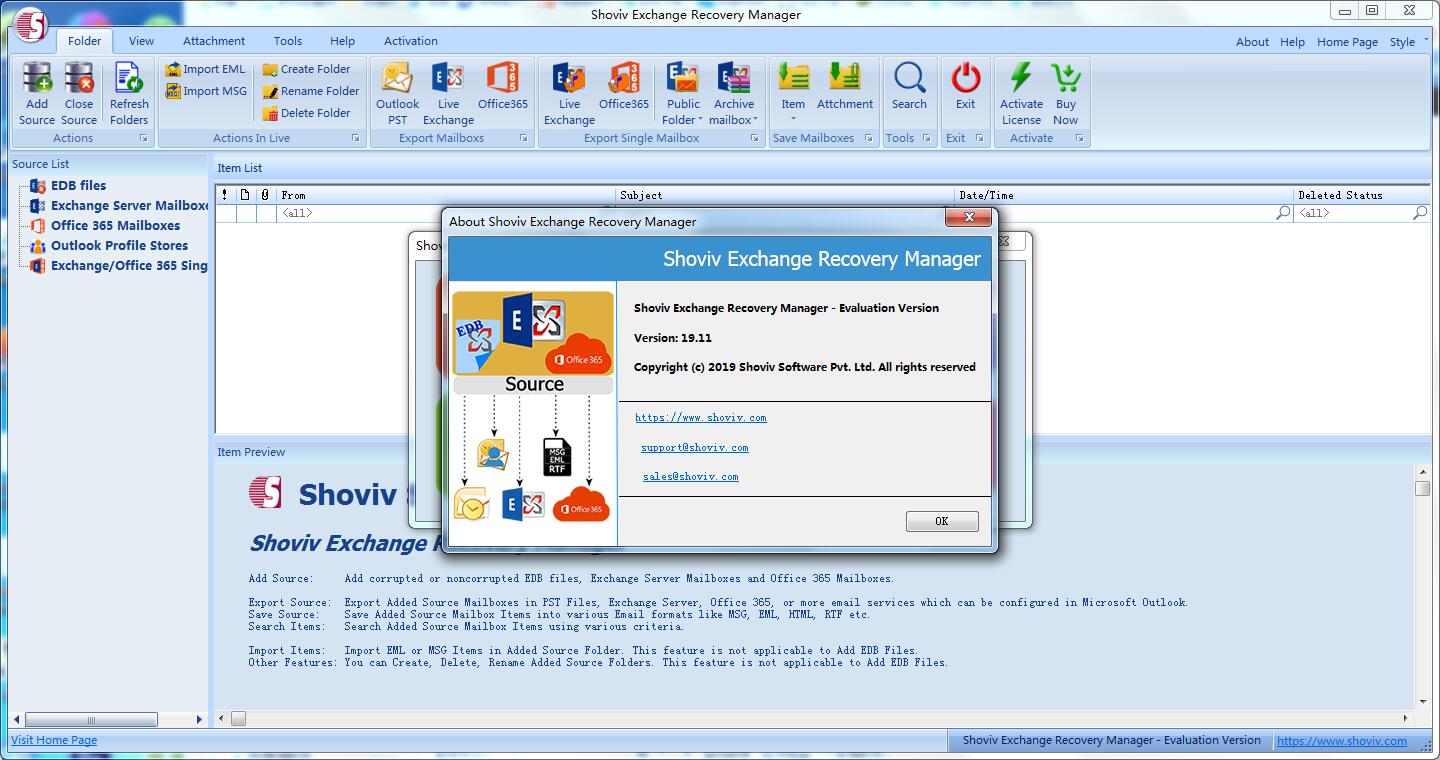Screen dimensions: 1440x760
Task: Click About in the top-right menu
Action: 1252,42
